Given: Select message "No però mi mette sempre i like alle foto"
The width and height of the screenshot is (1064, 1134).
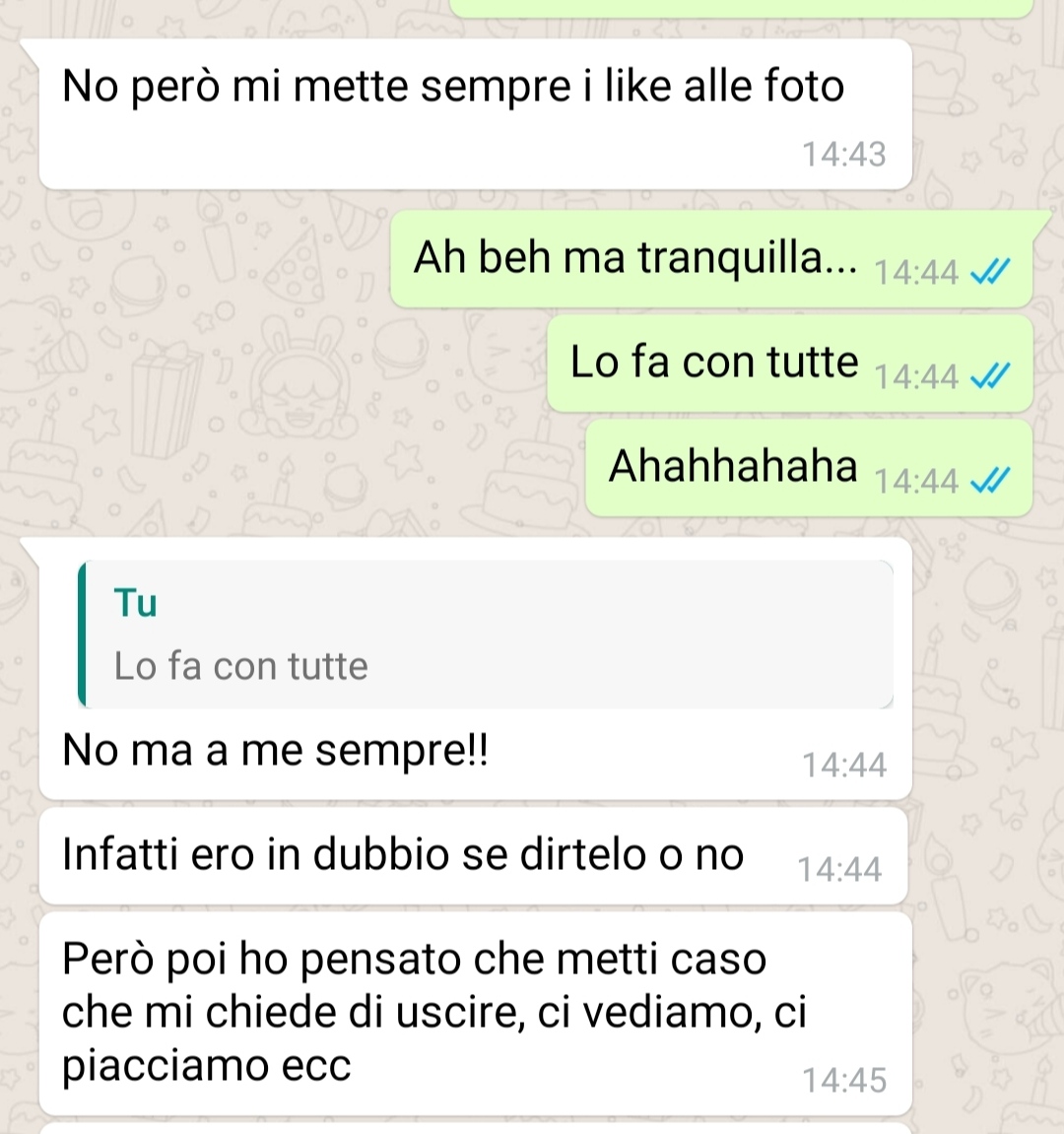Looking at the screenshot, I should pyautogui.click(x=453, y=86).
